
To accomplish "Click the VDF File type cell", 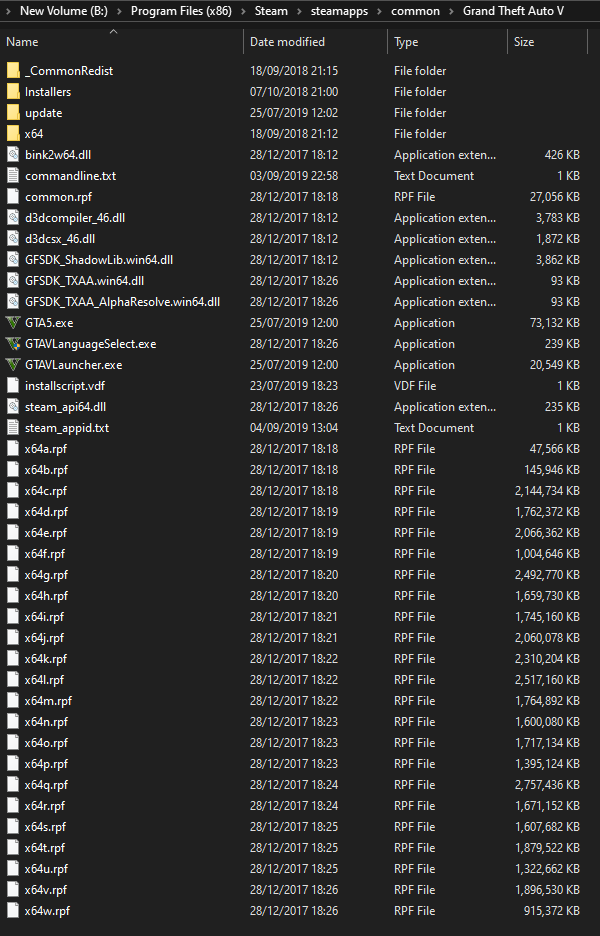I will (415, 386).
